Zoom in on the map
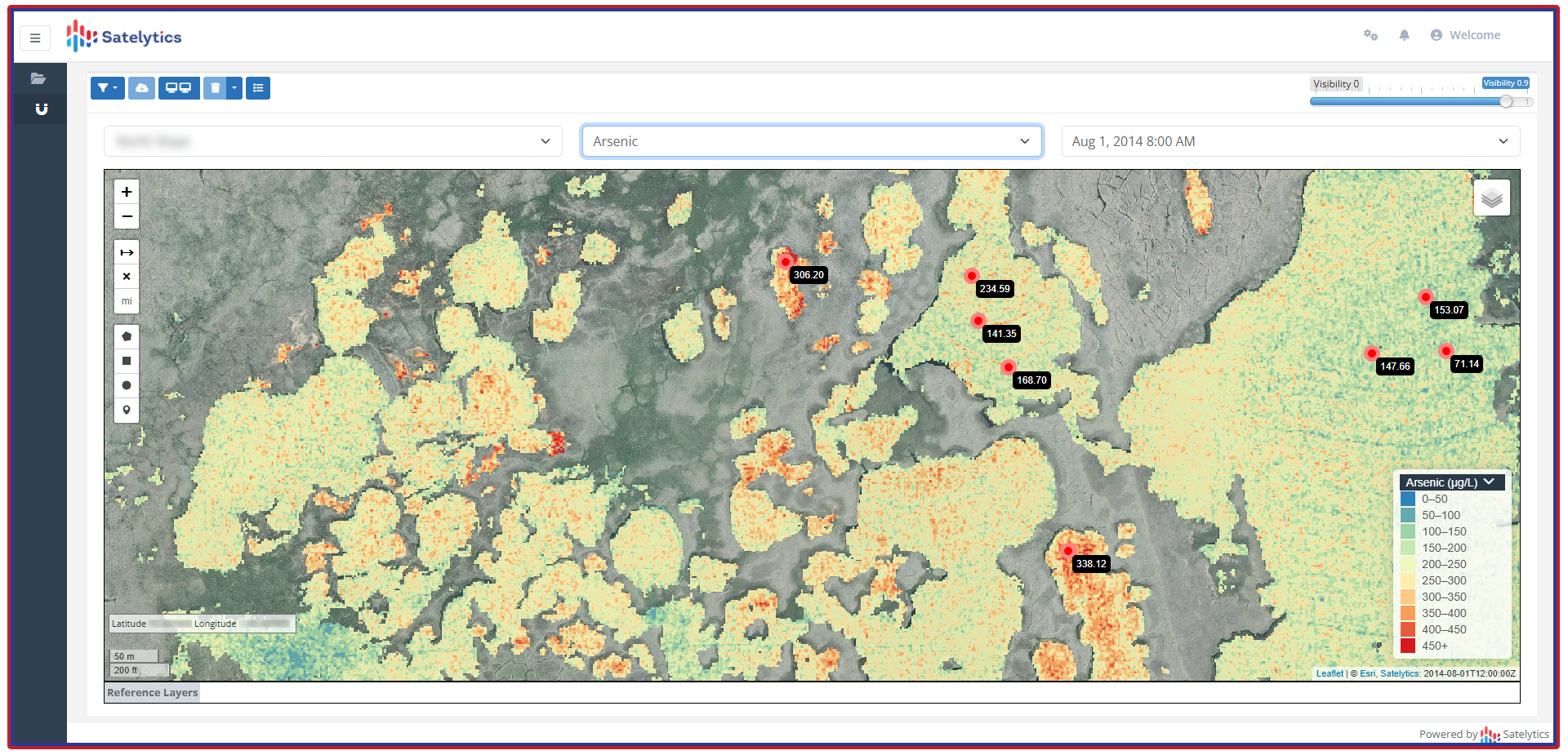Image resolution: width=1568 pixels, height=755 pixels. coord(127,192)
